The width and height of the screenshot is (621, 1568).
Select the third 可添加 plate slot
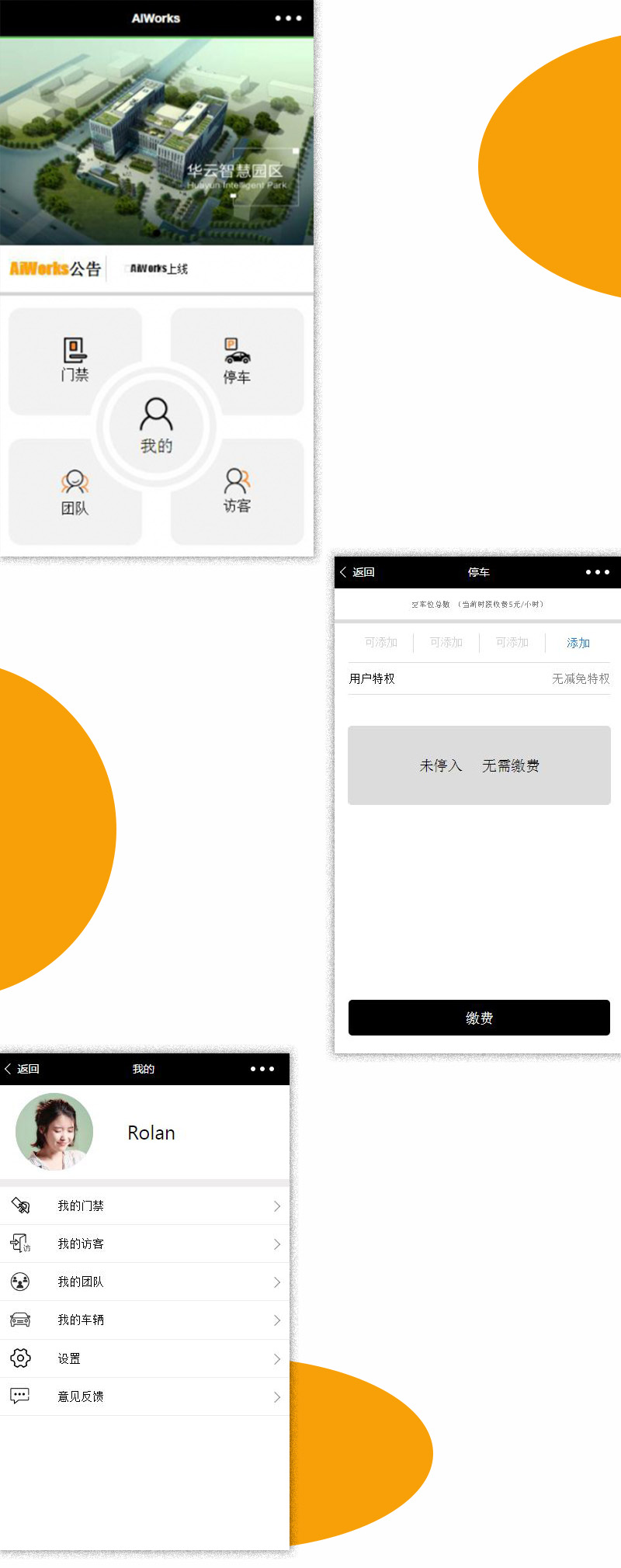coord(512,643)
